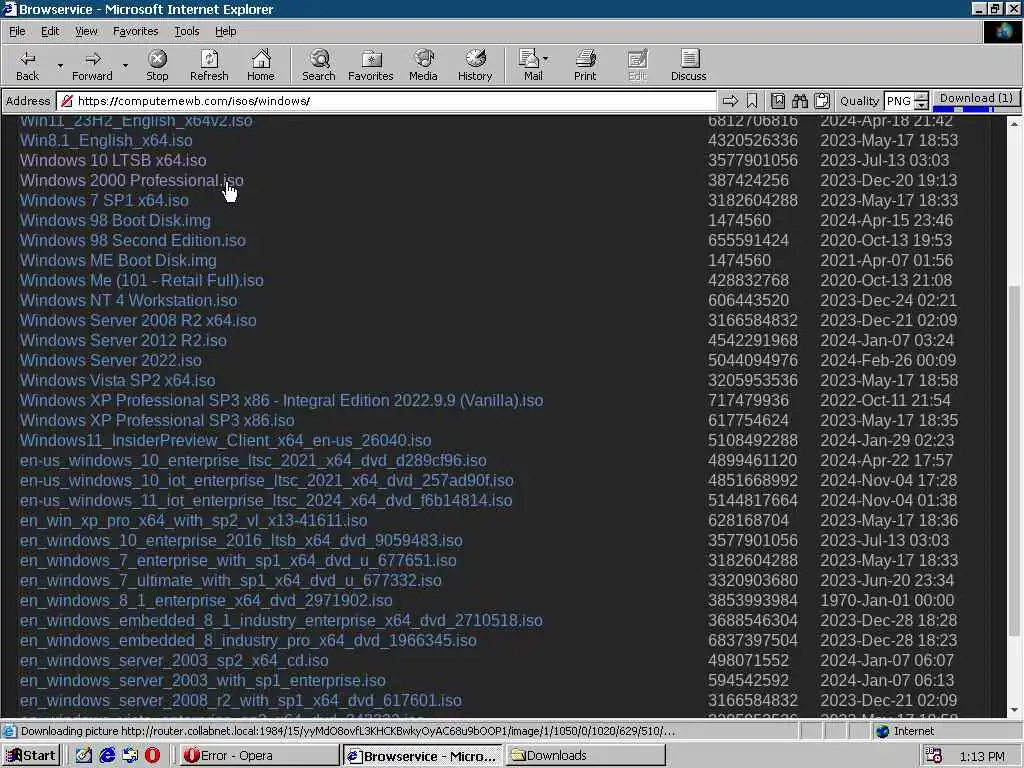Stop loading the page
1024x768 pixels.
[x=157, y=65]
